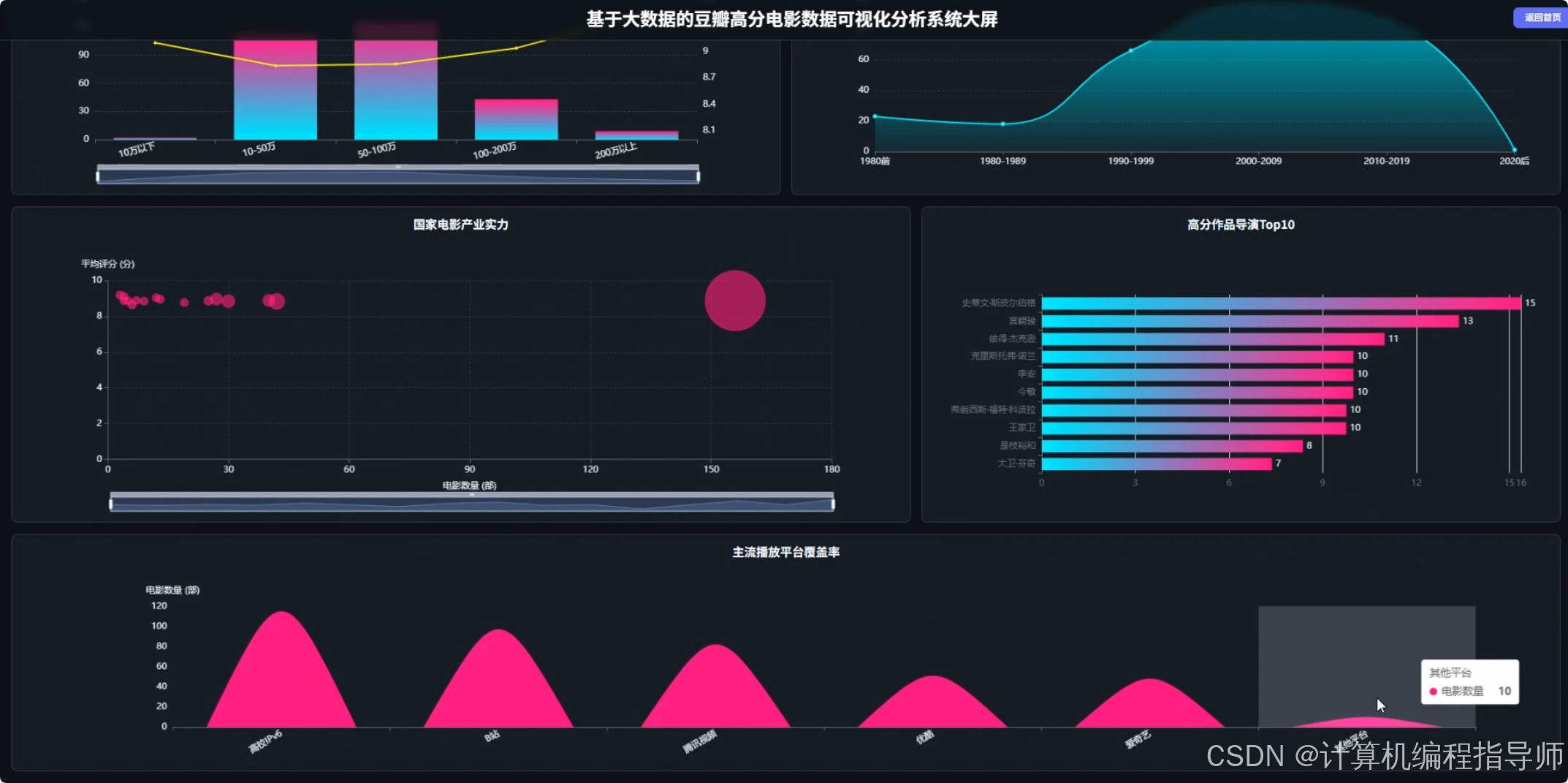This screenshot has width=1568, height=783.
Task: Click the 主流播放平台覆盖率 chart title
Action: pos(786,552)
